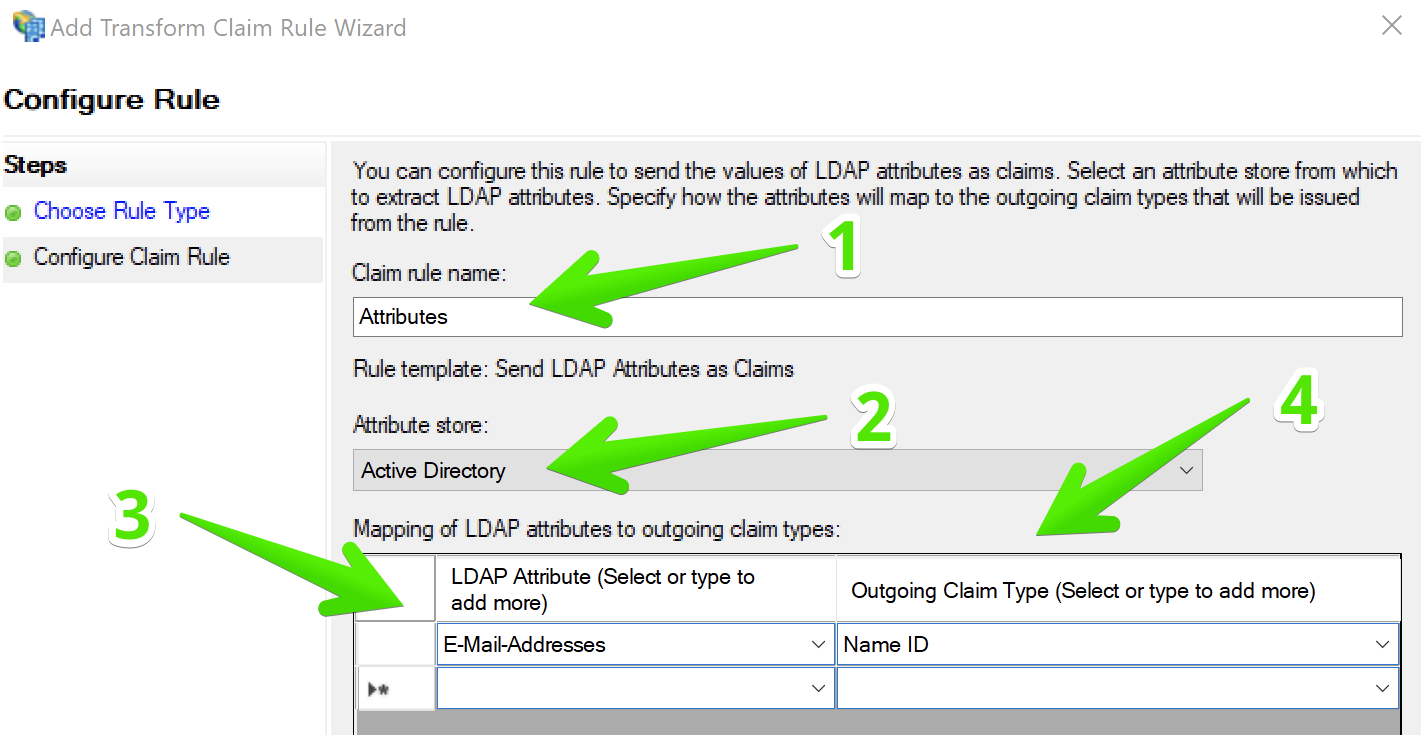Click the LDAP Attribute column header
The height and width of the screenshot is (735, 1421).
[x=636, y=590]
